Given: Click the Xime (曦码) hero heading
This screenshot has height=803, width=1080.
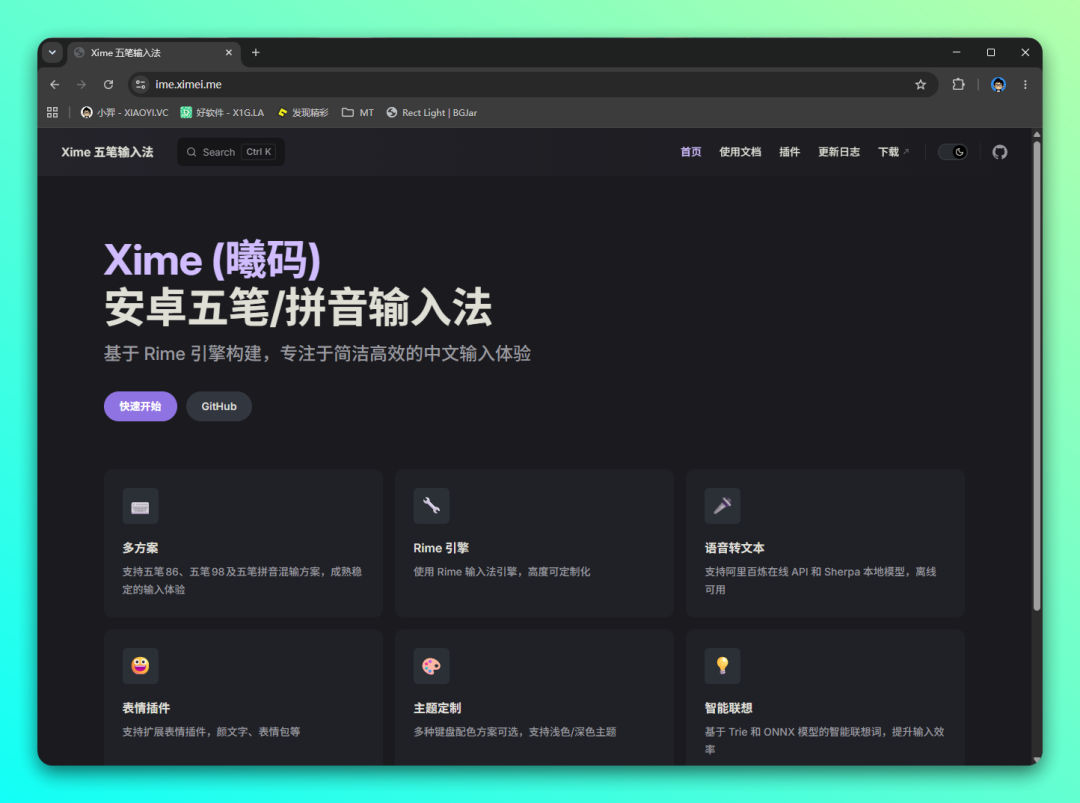Looking at the screenshot, I should click(x=212, y=260).
